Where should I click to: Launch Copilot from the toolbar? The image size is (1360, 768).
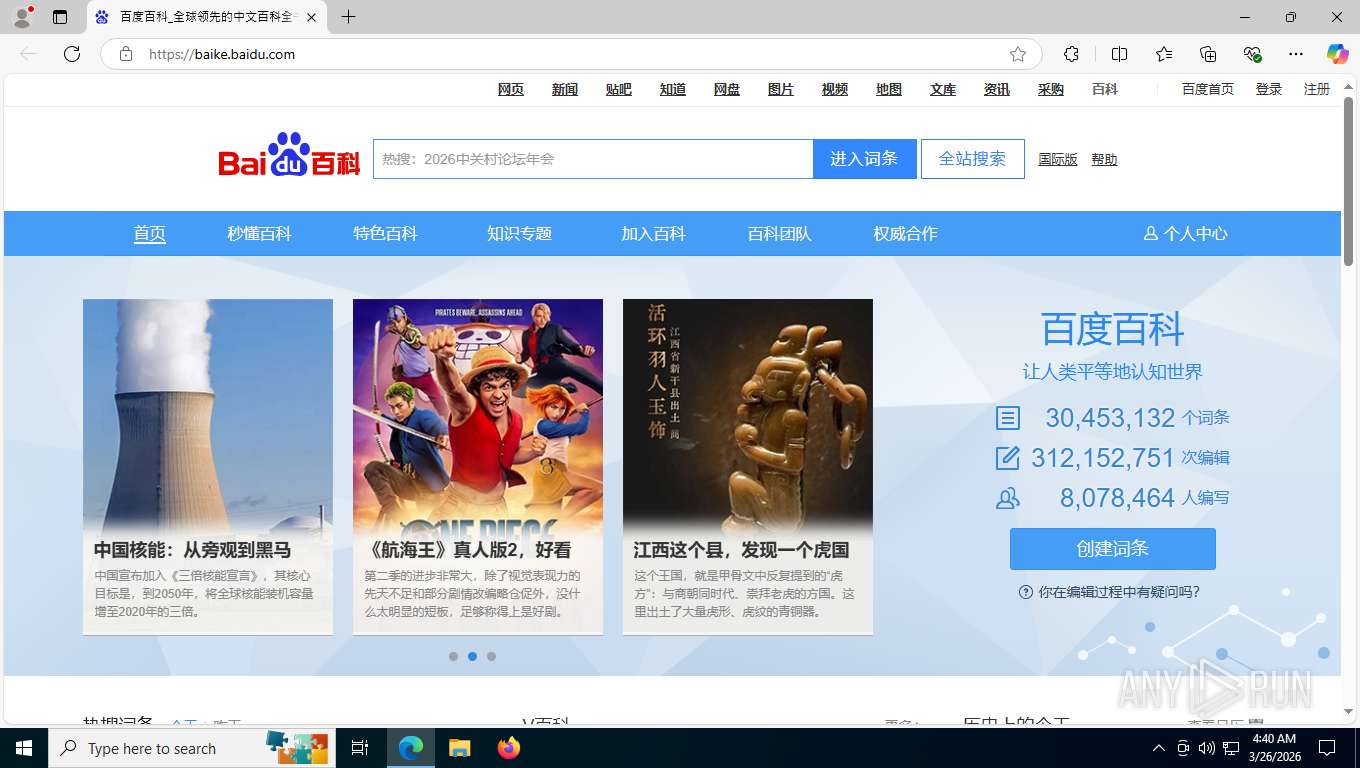pos(1337,54)
